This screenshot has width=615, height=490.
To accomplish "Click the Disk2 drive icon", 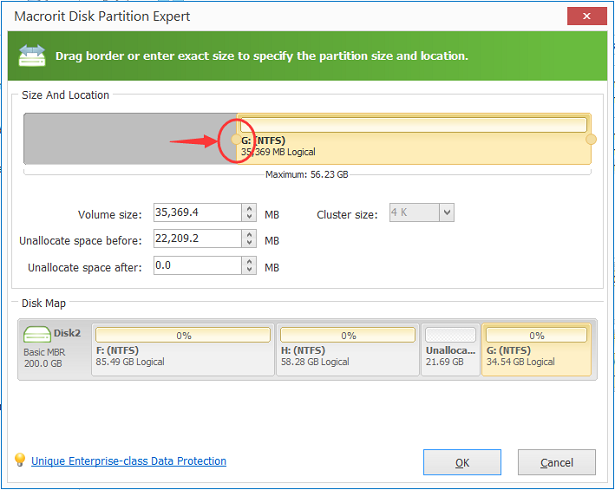I will (37, 334).
